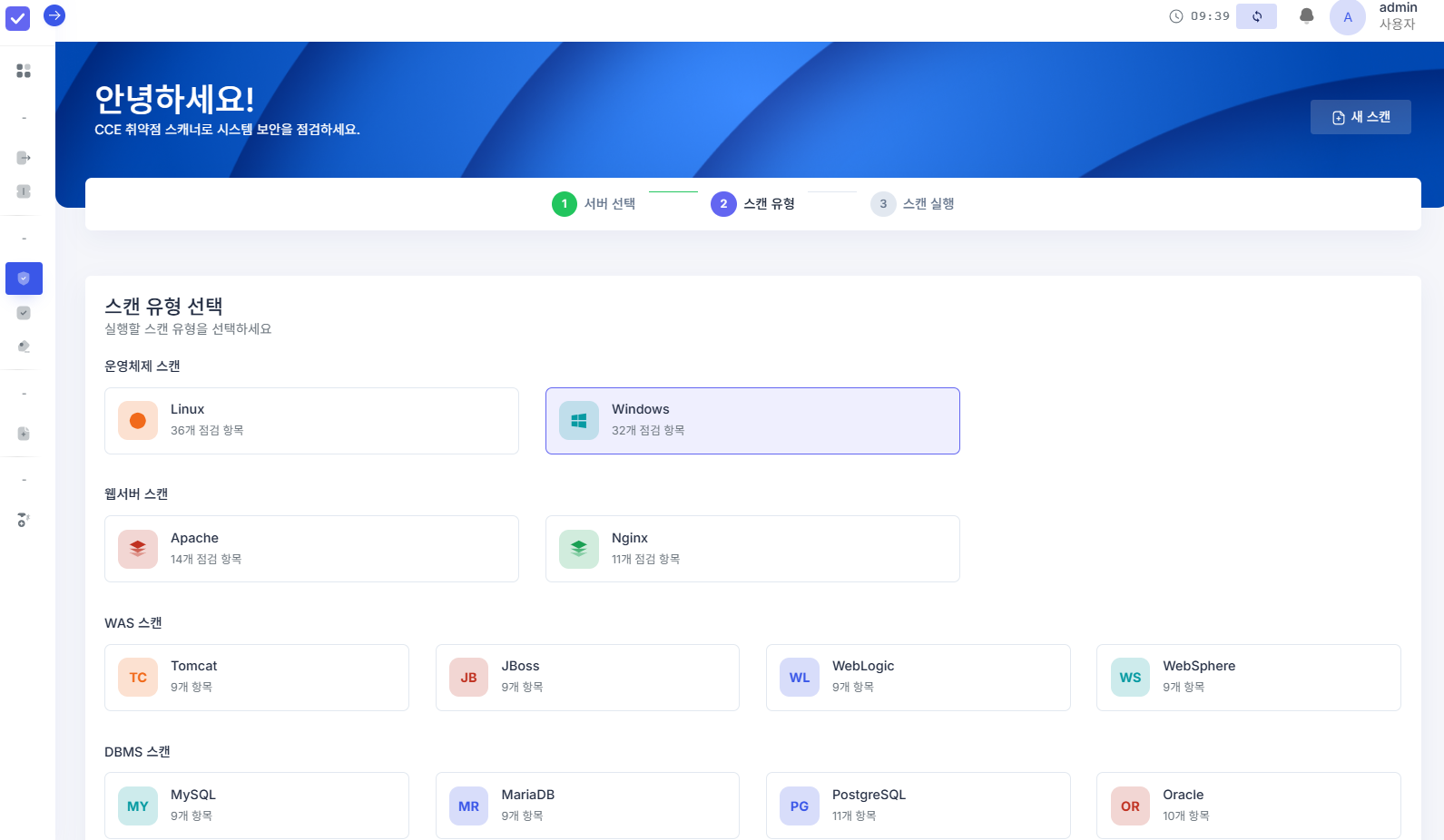Image resolution: width=1444 pixels, height=840 pixels.
Task: Select the Windows scan type card
Action: (x=751, y=421)
